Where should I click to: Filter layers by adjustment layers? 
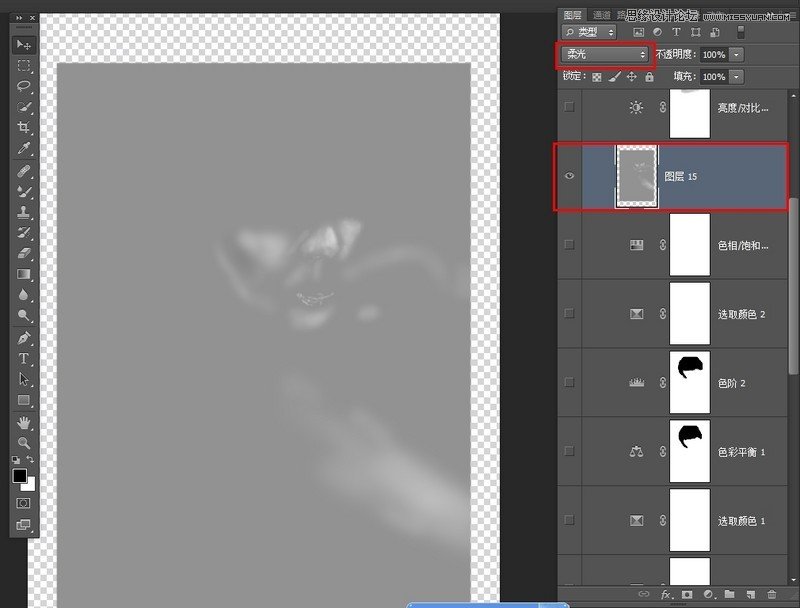click(658, 32)
